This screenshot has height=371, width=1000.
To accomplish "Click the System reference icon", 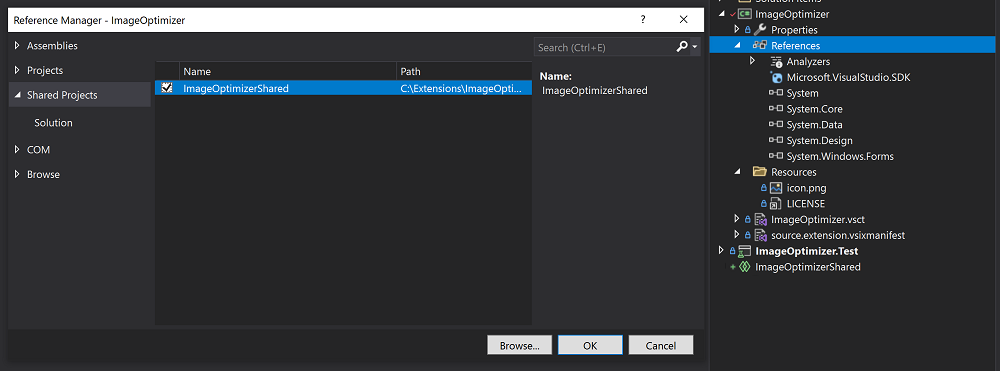I will [776, 93].
